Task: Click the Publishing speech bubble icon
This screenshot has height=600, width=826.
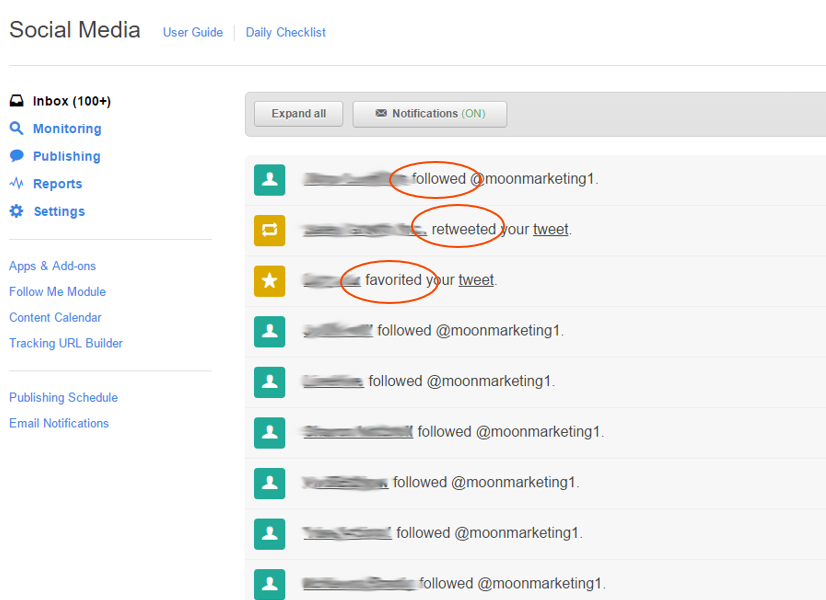Action: pos(16,155)
